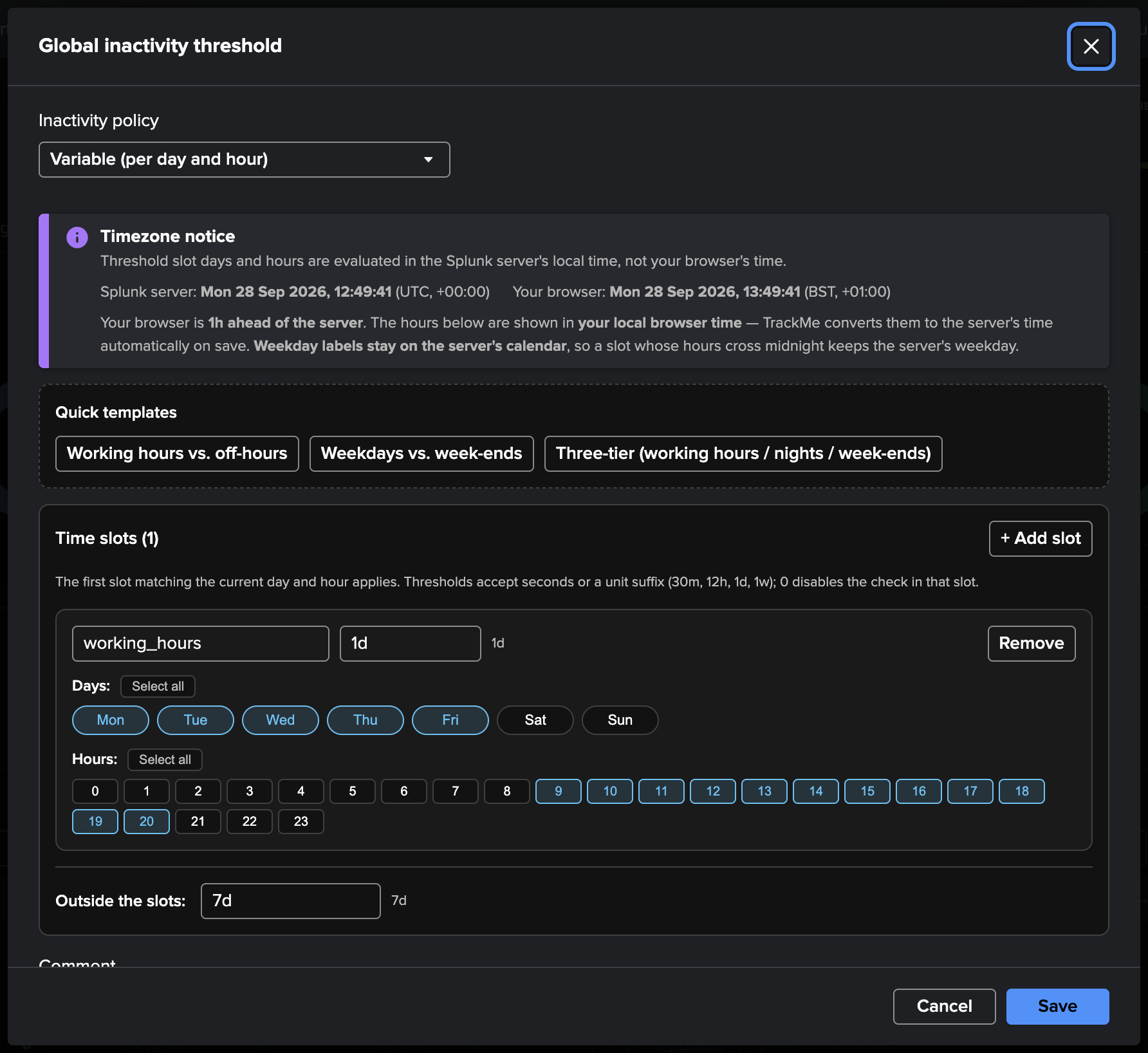The image size is (1148, 1053).
Task: Open the Inactivity policy dropdown
Action: [245, 160]
